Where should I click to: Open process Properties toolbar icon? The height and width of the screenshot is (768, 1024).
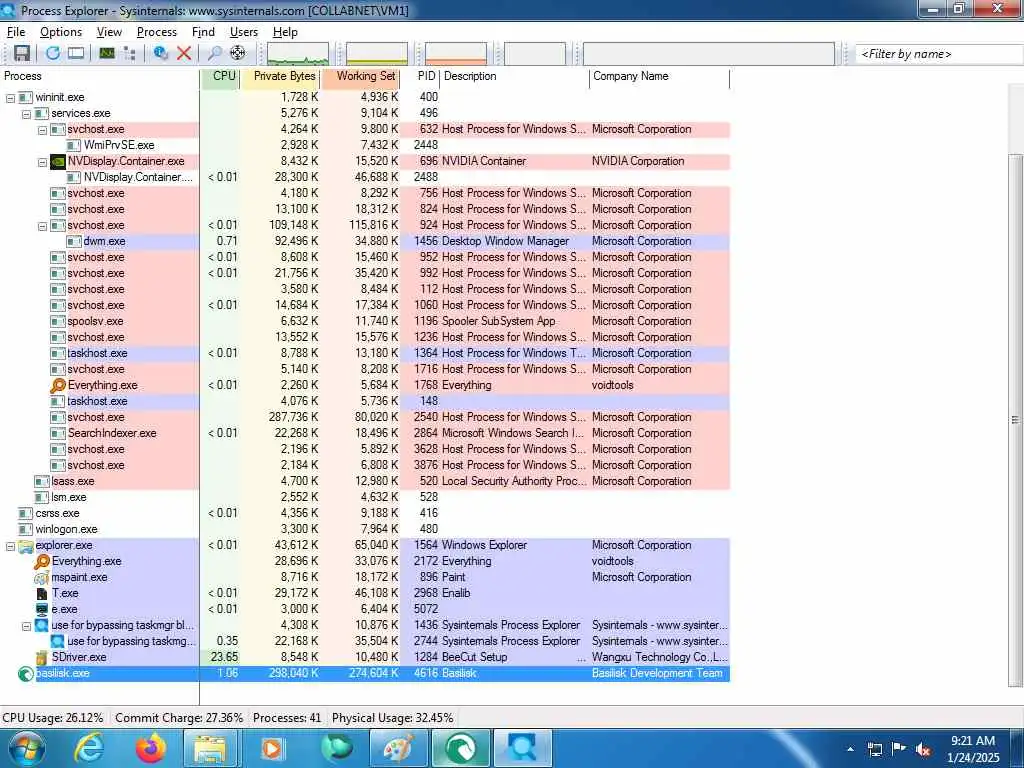point(161,54)
